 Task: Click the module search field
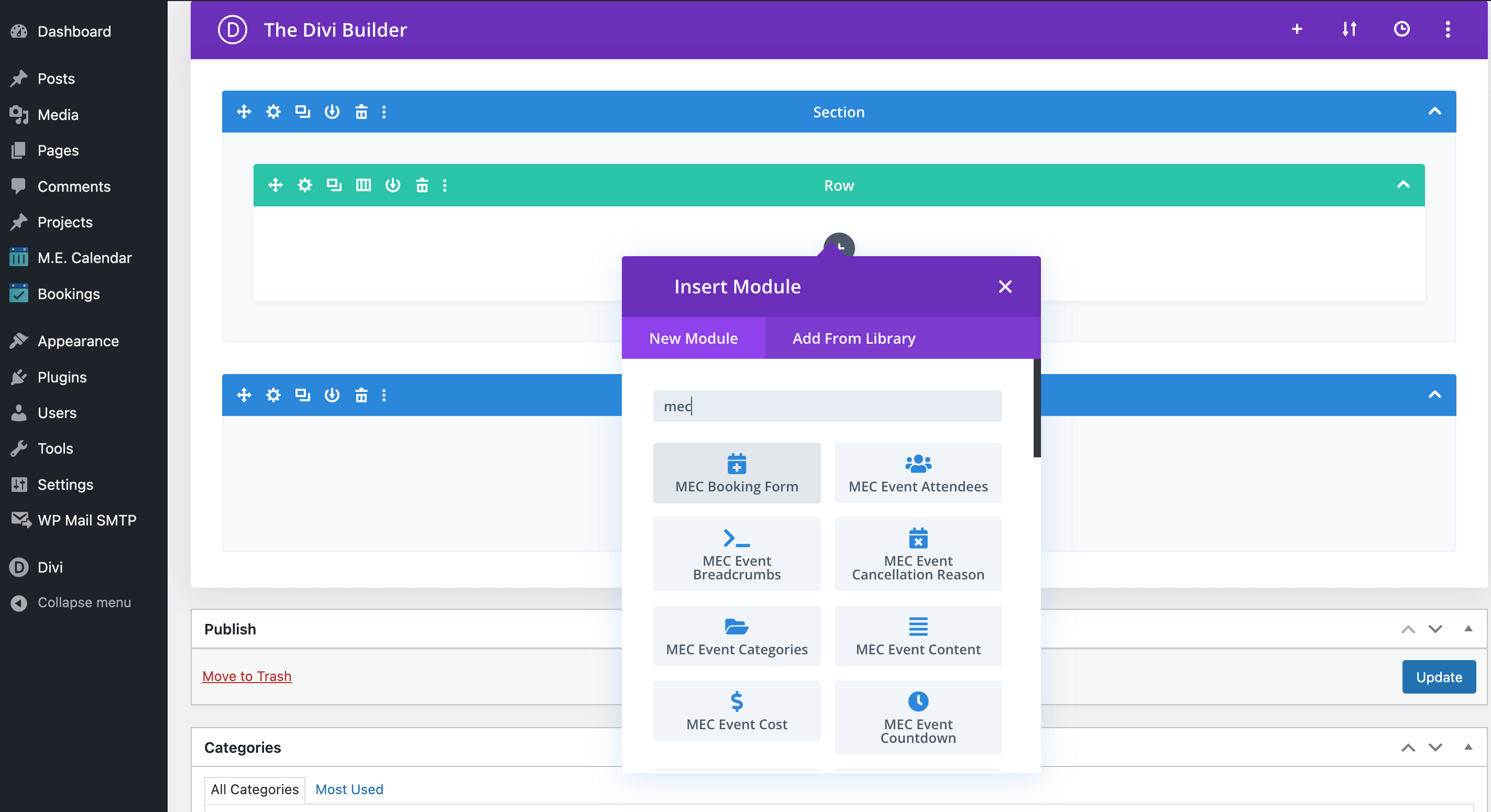[x=827, y=405]
